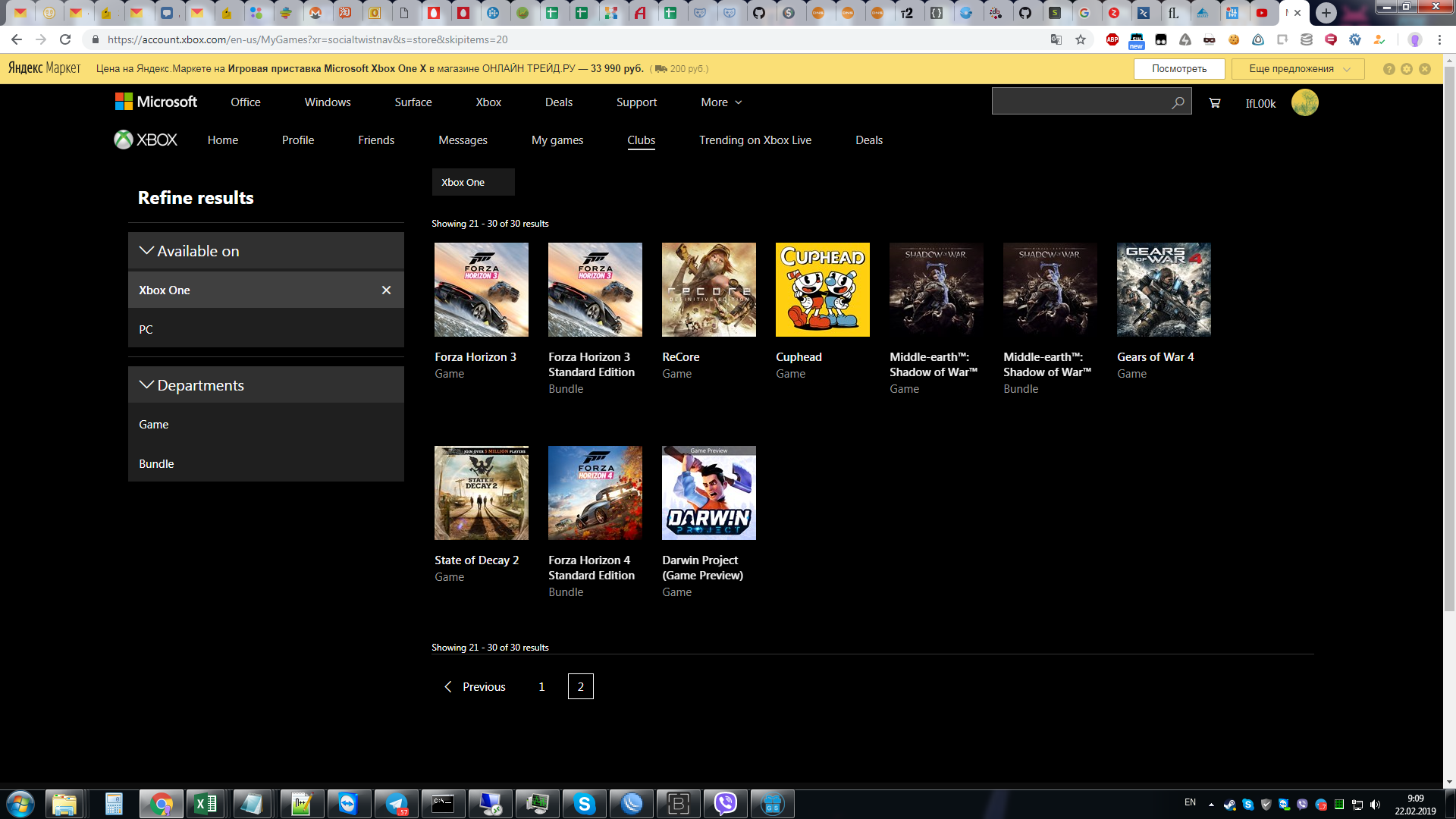Open the ReCore title link
1456x819 pixels.
point(681,357)
